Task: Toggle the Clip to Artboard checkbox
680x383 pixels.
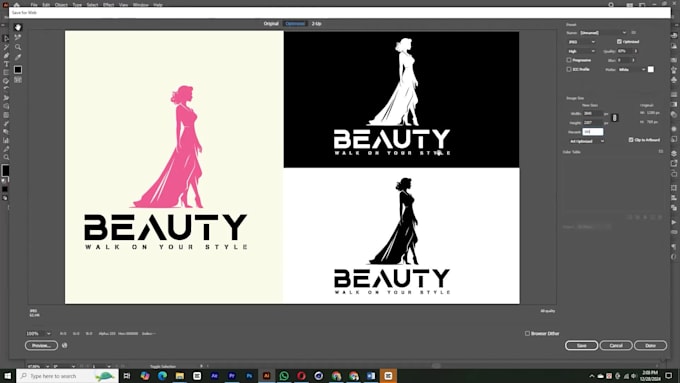Action: 631,140
